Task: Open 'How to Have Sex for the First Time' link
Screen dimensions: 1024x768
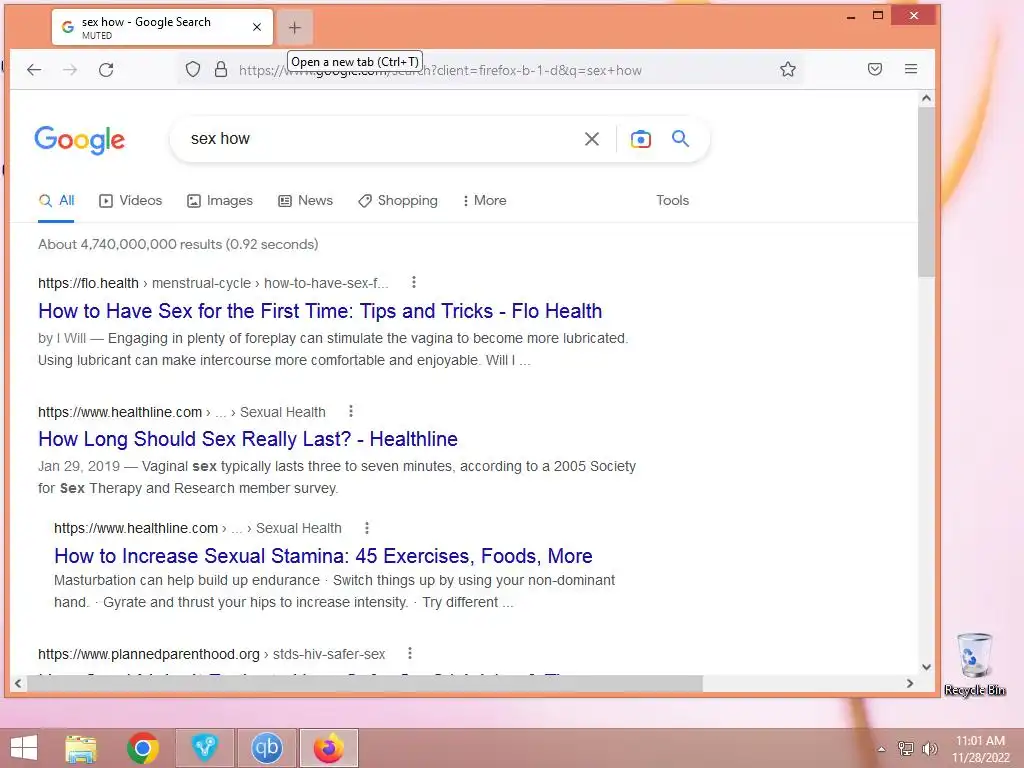Action: (320, 311)
